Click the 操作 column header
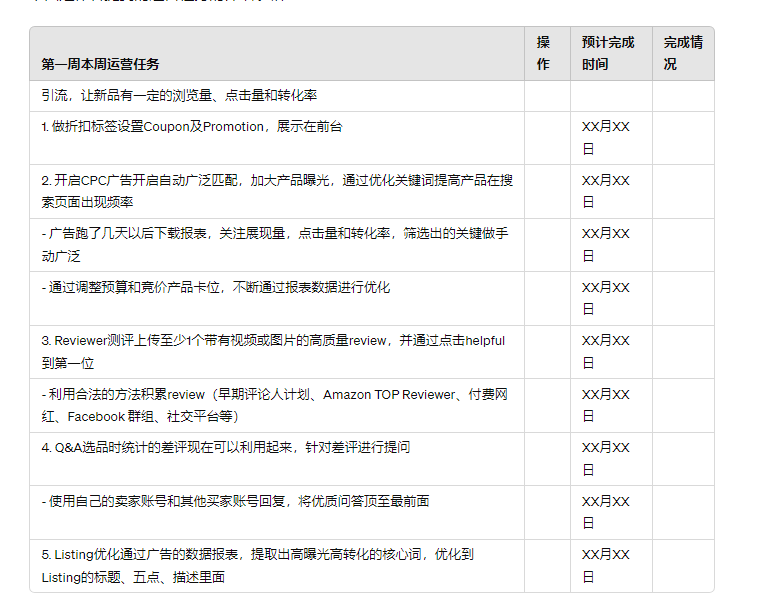The width and height of the screenshot is (784, 600). point(543,53)
